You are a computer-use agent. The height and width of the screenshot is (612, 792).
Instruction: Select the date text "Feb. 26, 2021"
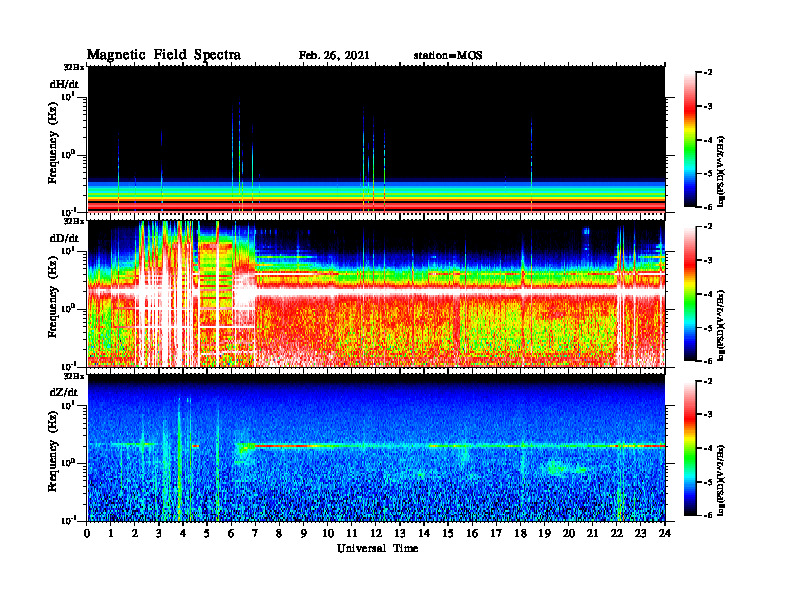(x=334, y=56)
